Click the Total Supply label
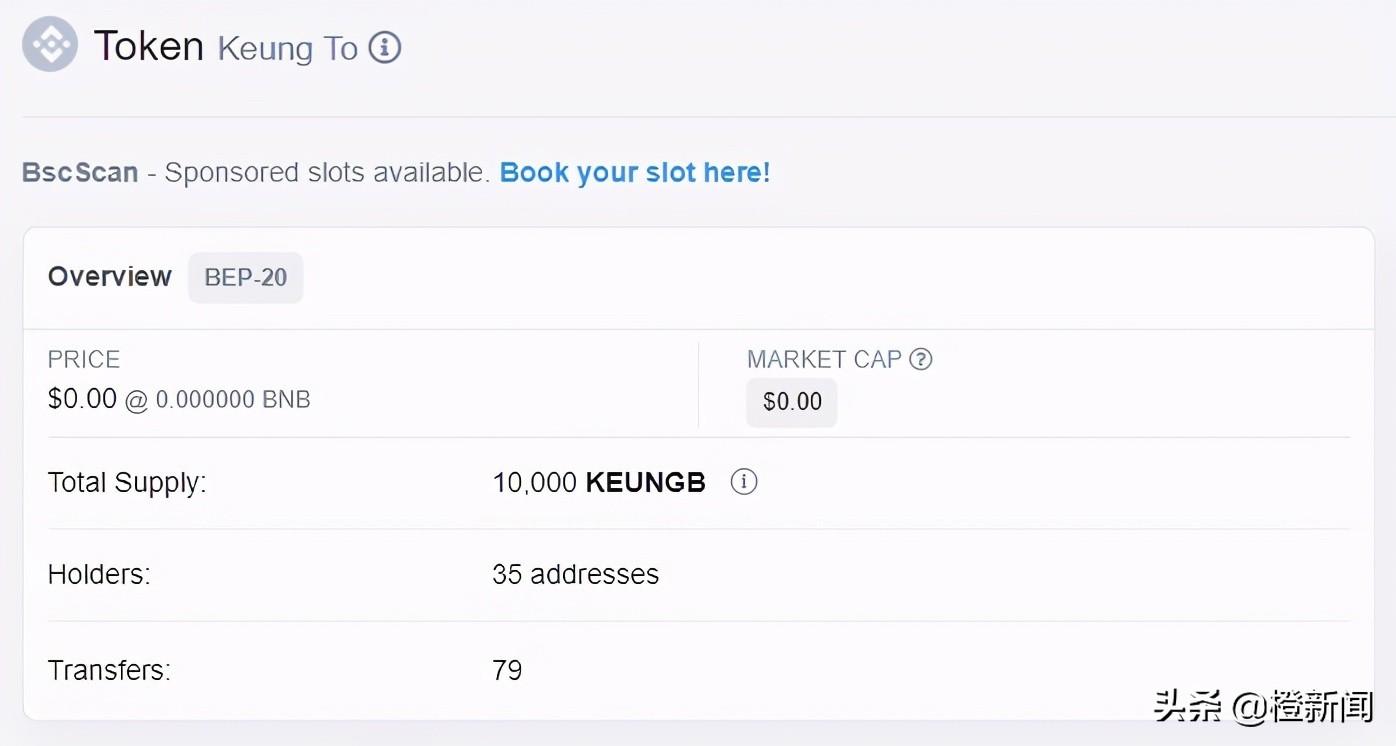Image resolution: width=1396 pixels, height=746 pixels. 127,483
